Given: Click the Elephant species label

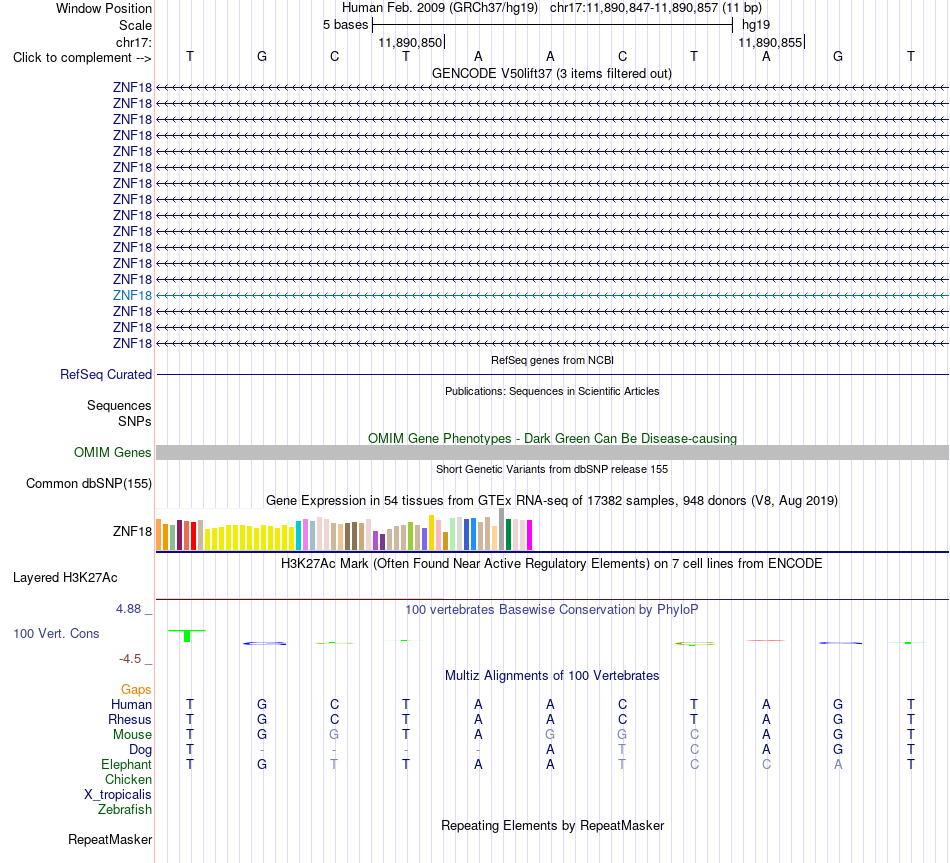Looking at the screenshot, I should pos(126,764).
